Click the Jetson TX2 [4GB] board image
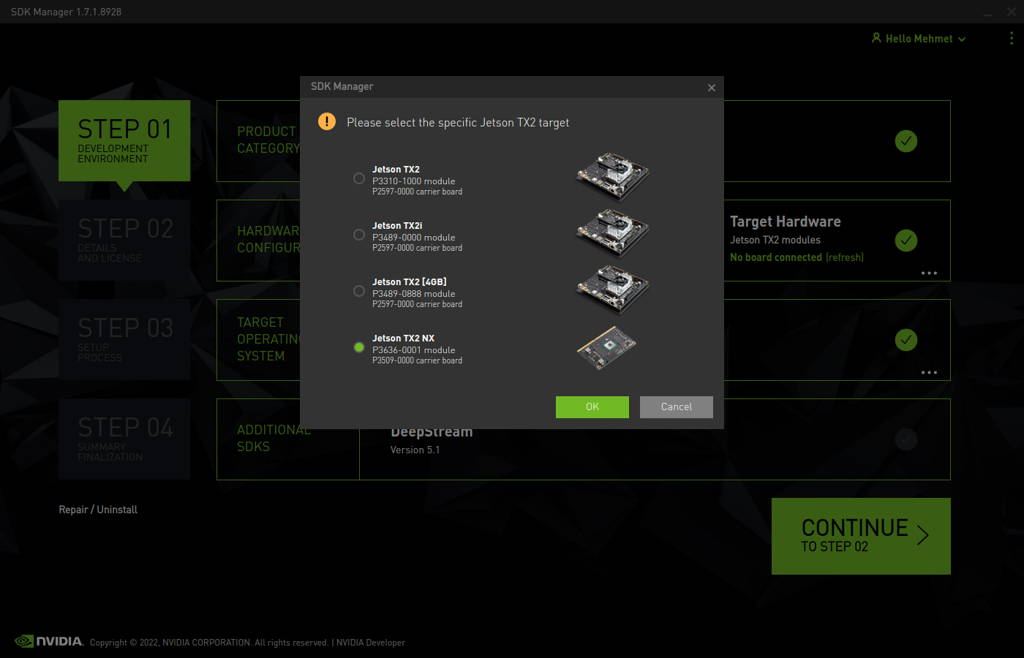The height and width of the screenshot is (658, 1024). [613, 288]
